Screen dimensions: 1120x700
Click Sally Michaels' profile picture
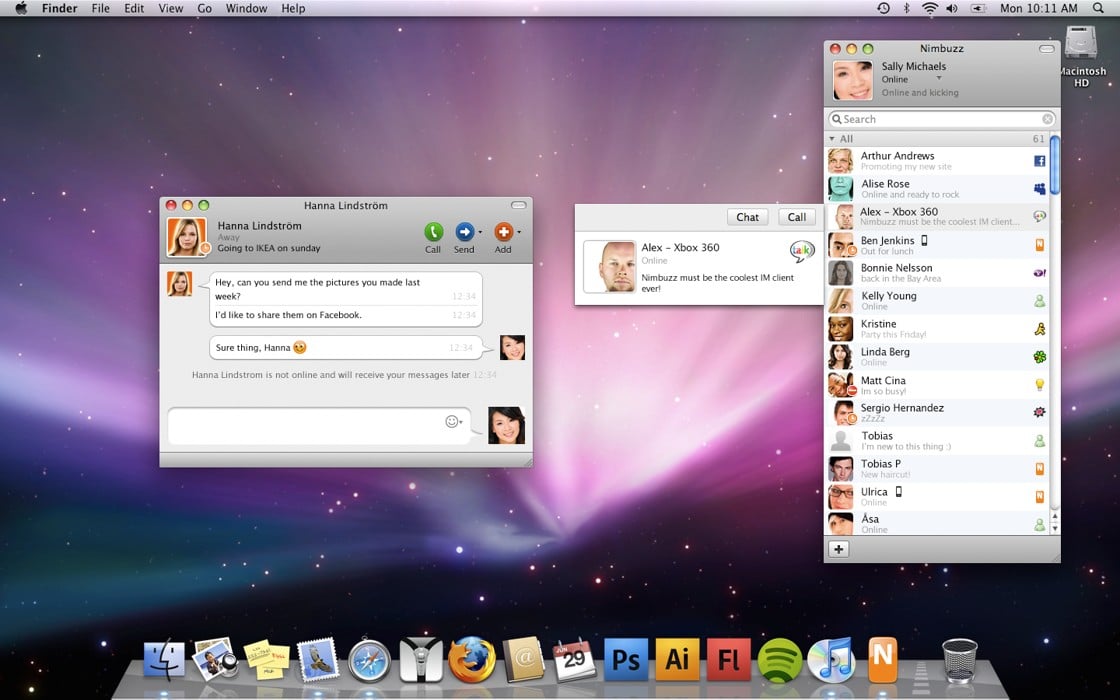coord(853,80)
